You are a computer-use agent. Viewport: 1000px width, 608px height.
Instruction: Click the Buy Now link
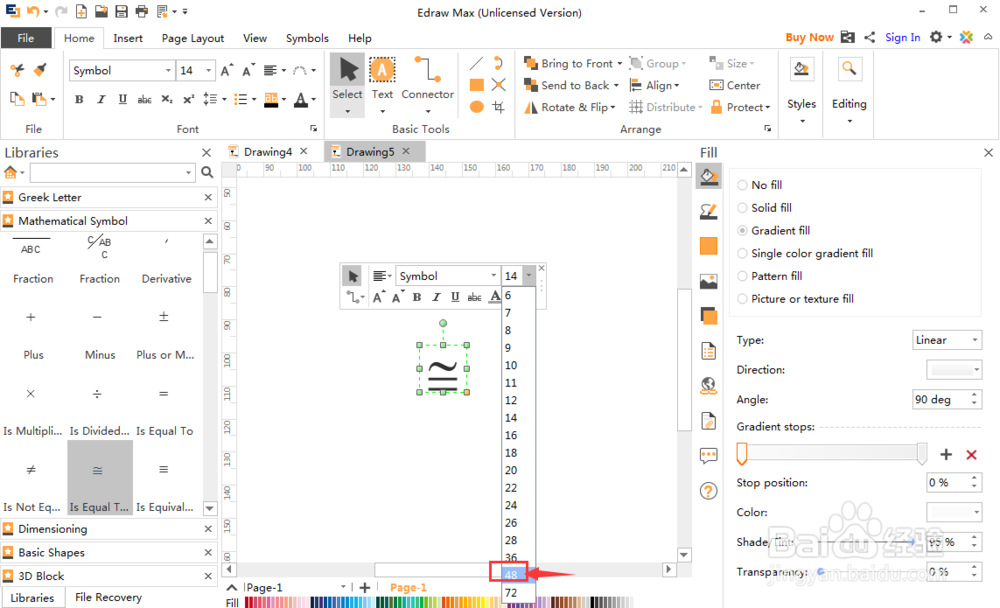pyautogui.click(x=809, y=37)
